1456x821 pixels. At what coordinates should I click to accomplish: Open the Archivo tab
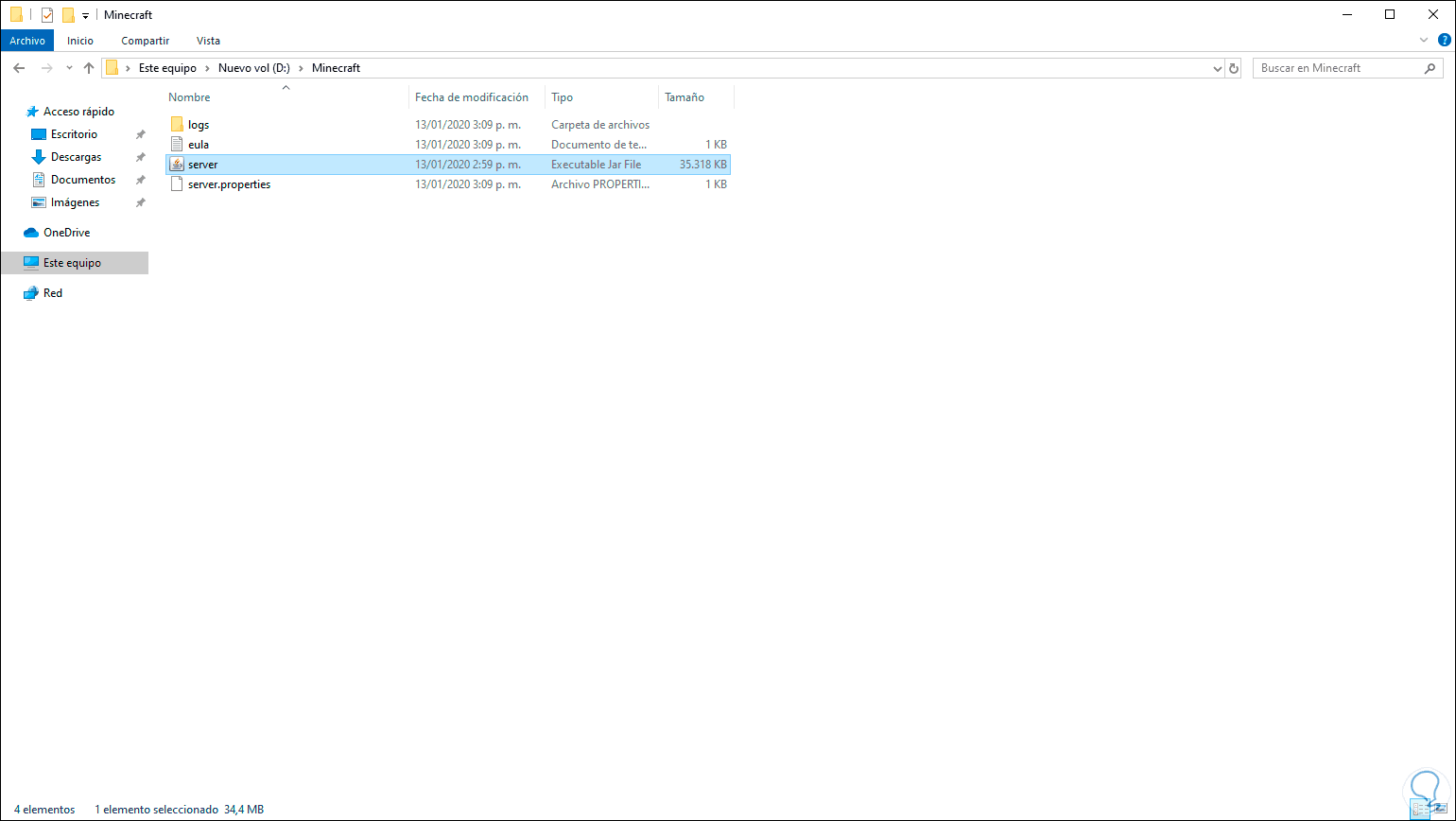tap(27, 41)
